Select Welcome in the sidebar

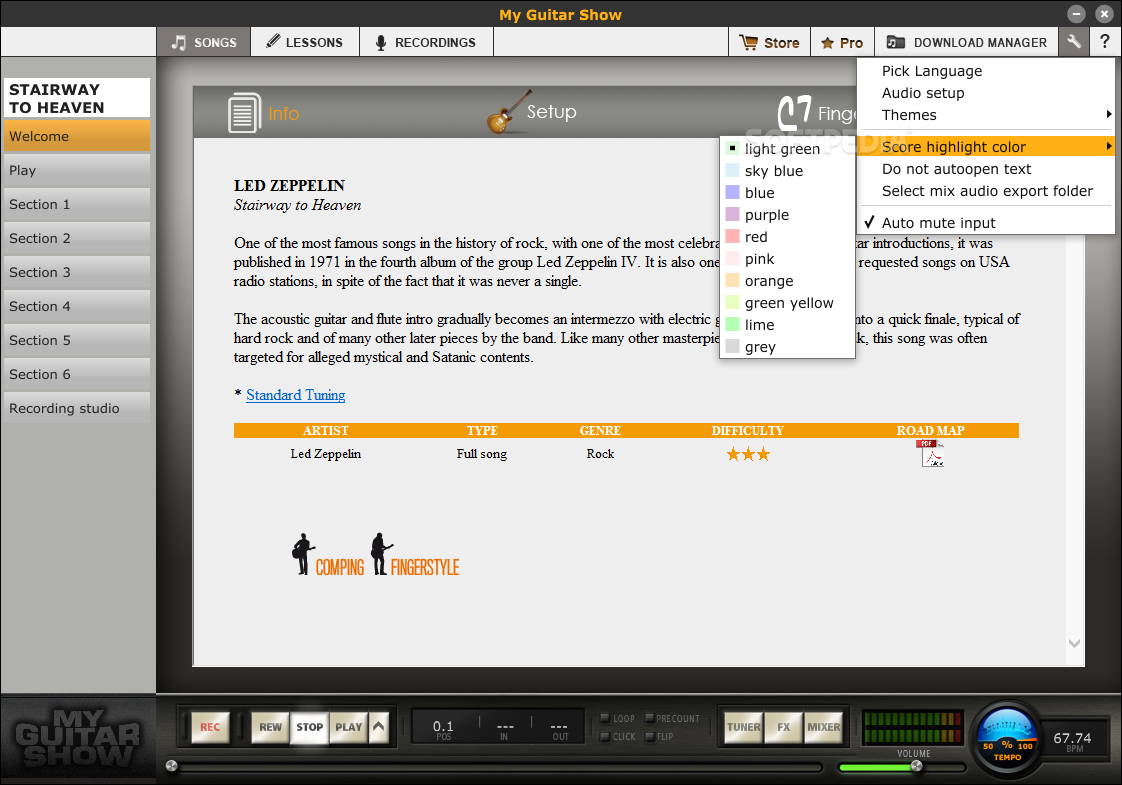coord(77,136)
